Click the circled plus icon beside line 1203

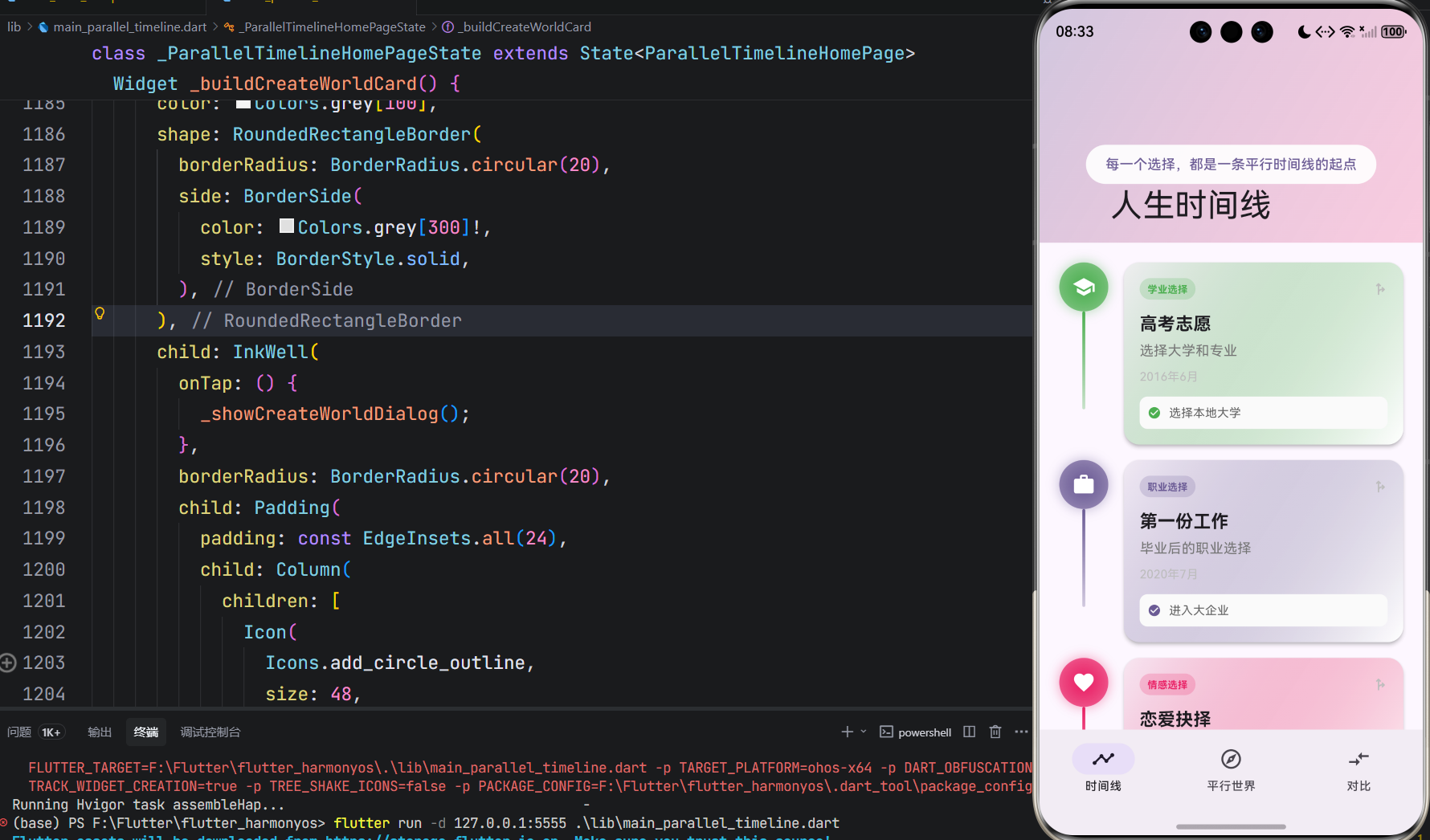click(x=8, y=663)
